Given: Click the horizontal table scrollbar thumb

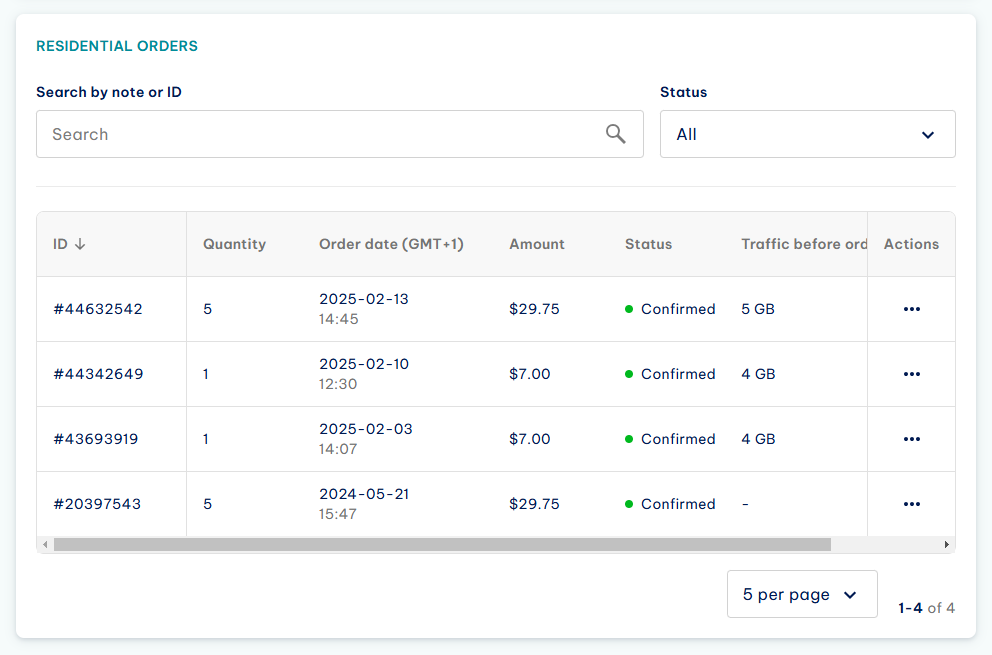Looking at the screenshot, I should pyautogui.click(x=442, y=544).
